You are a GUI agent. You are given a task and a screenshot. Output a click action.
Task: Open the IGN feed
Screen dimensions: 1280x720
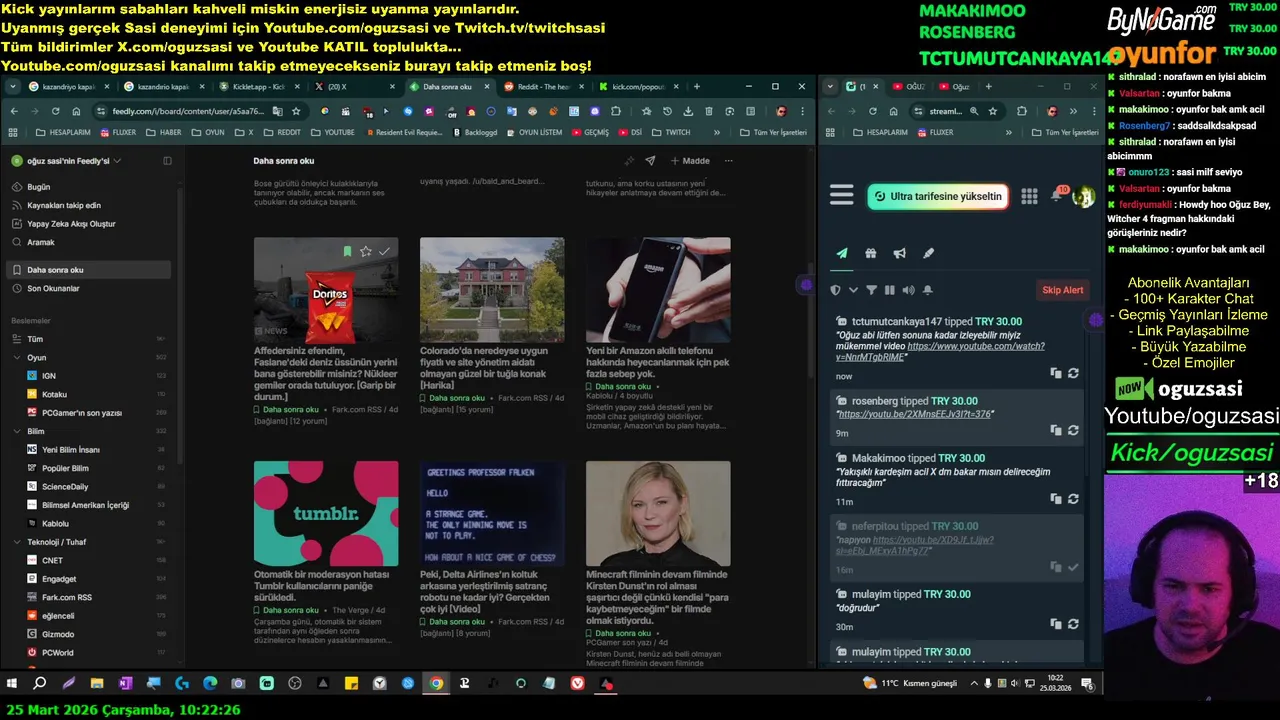tap(90, 376)
